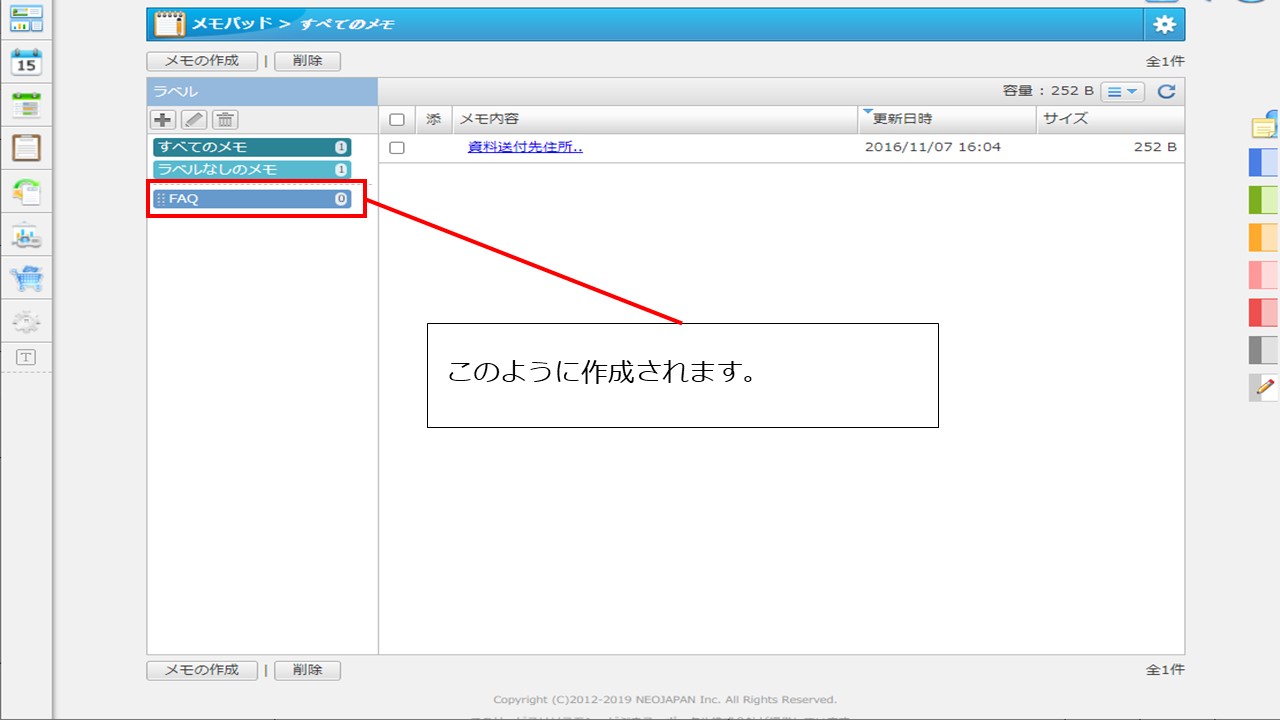
Task: Open the settings gear in the memo pad header
Action: click(1164, 25)
